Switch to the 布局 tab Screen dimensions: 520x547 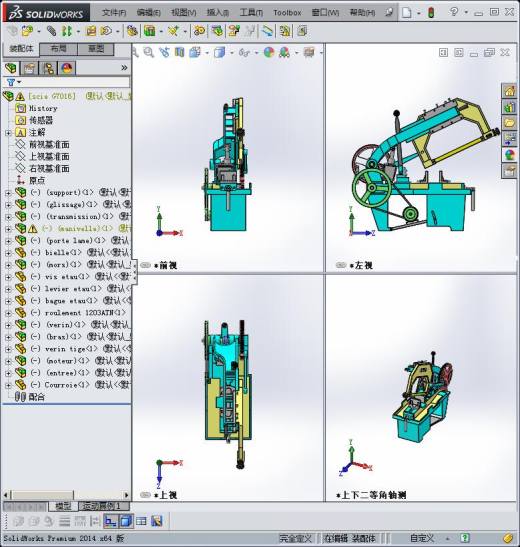coord(58,49)
